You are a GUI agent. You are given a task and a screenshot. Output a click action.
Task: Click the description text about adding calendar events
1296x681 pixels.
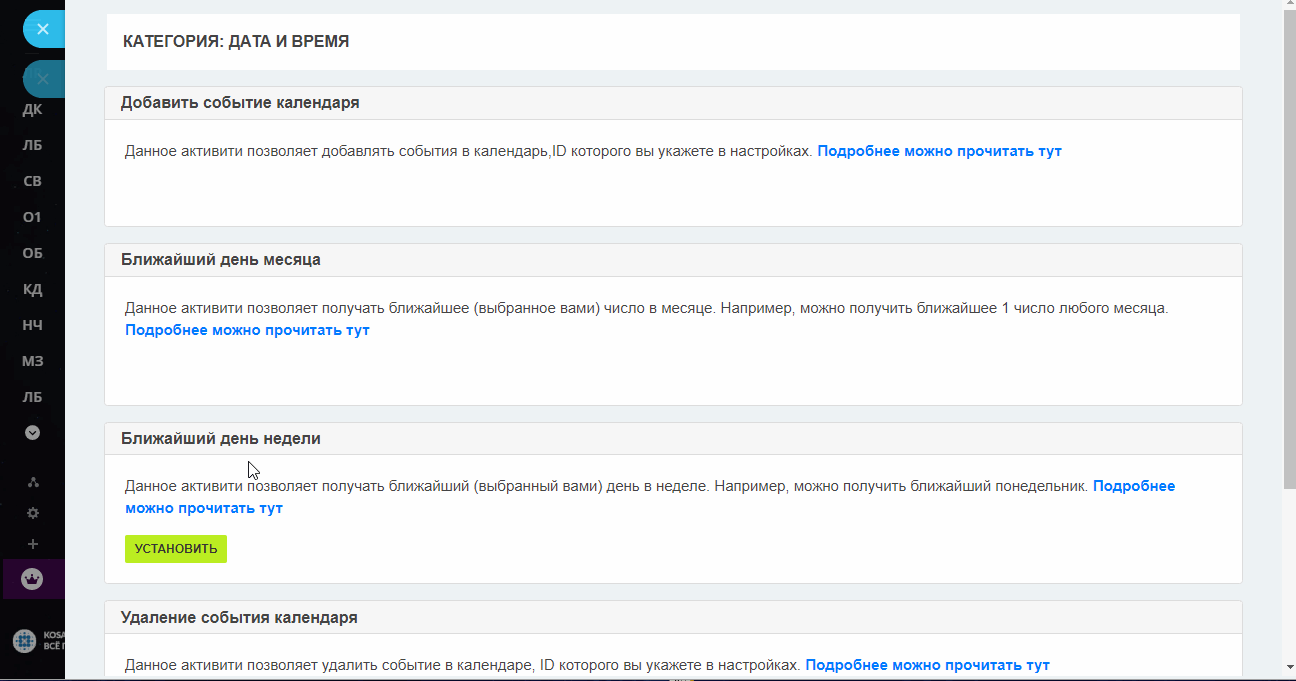[x=468, y=151]
